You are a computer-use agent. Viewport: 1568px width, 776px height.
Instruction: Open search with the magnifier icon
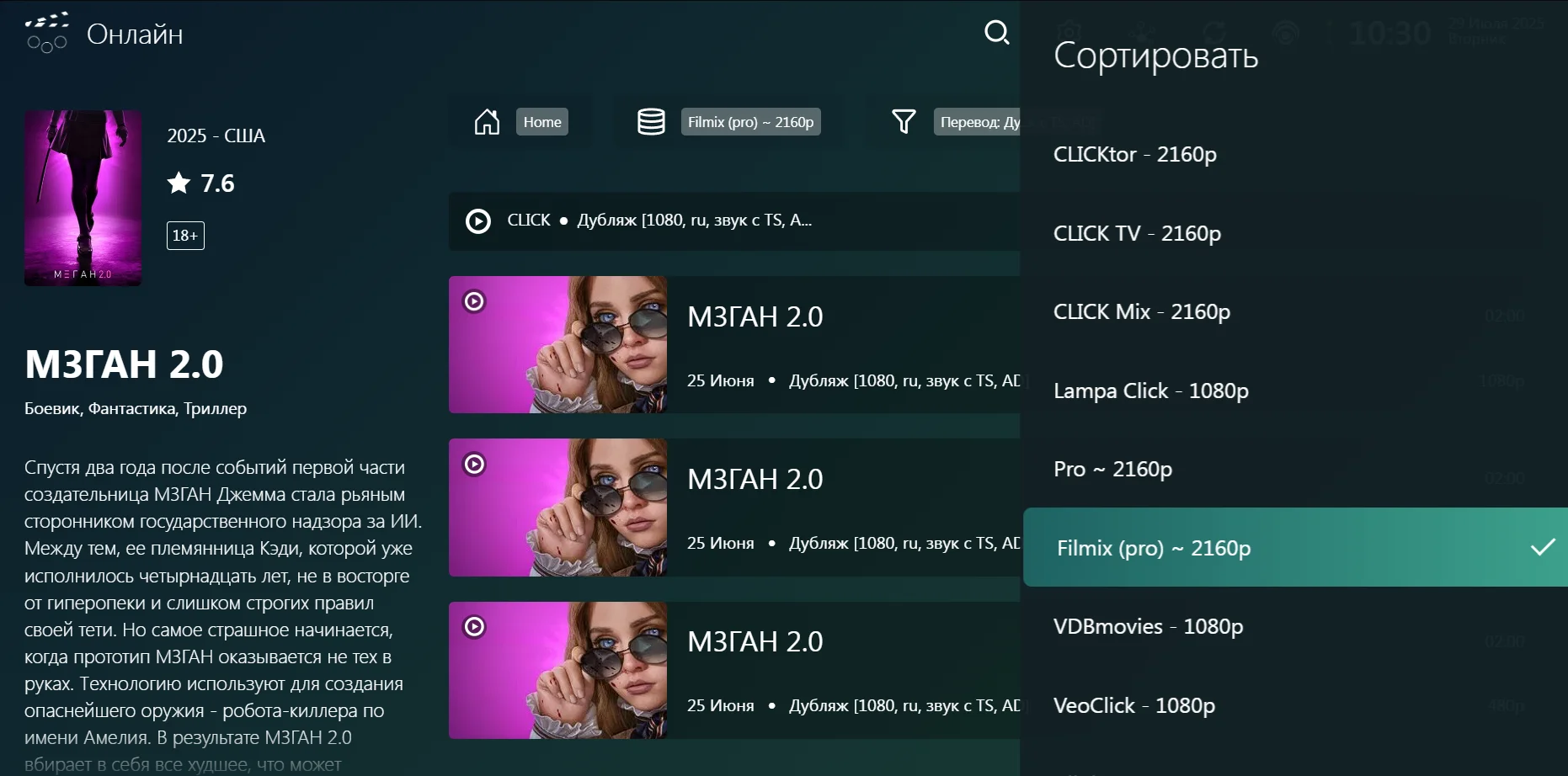coord(997,33)
